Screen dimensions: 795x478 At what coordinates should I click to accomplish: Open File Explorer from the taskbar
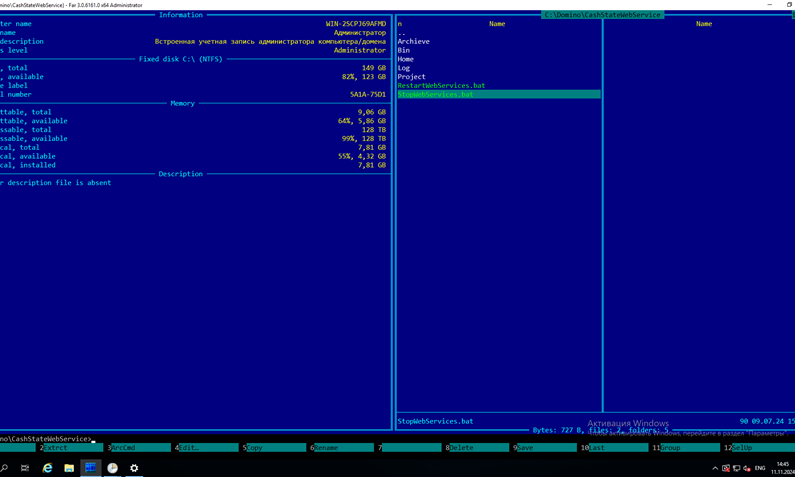click(69, 468)
